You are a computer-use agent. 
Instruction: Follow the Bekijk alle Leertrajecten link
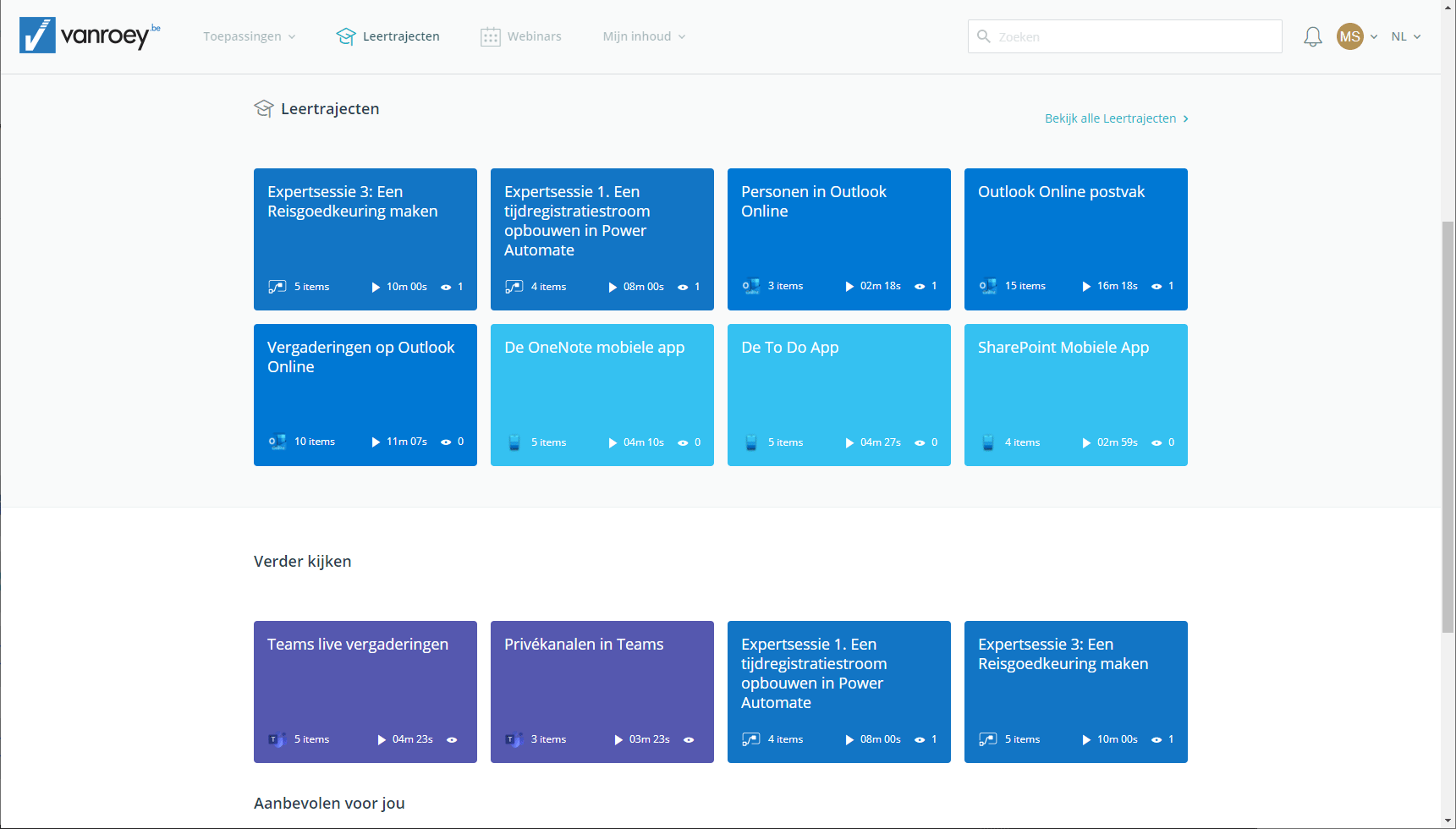[1117, 118]
